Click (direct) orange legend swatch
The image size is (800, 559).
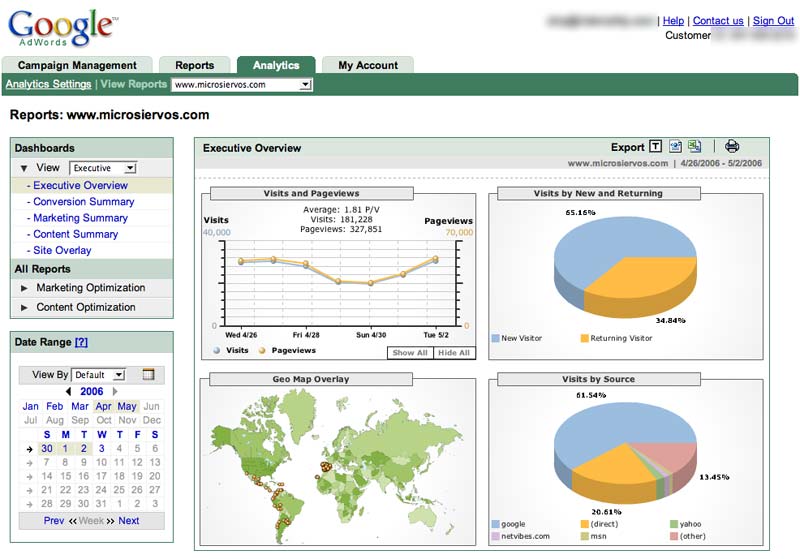click(585, 524)
